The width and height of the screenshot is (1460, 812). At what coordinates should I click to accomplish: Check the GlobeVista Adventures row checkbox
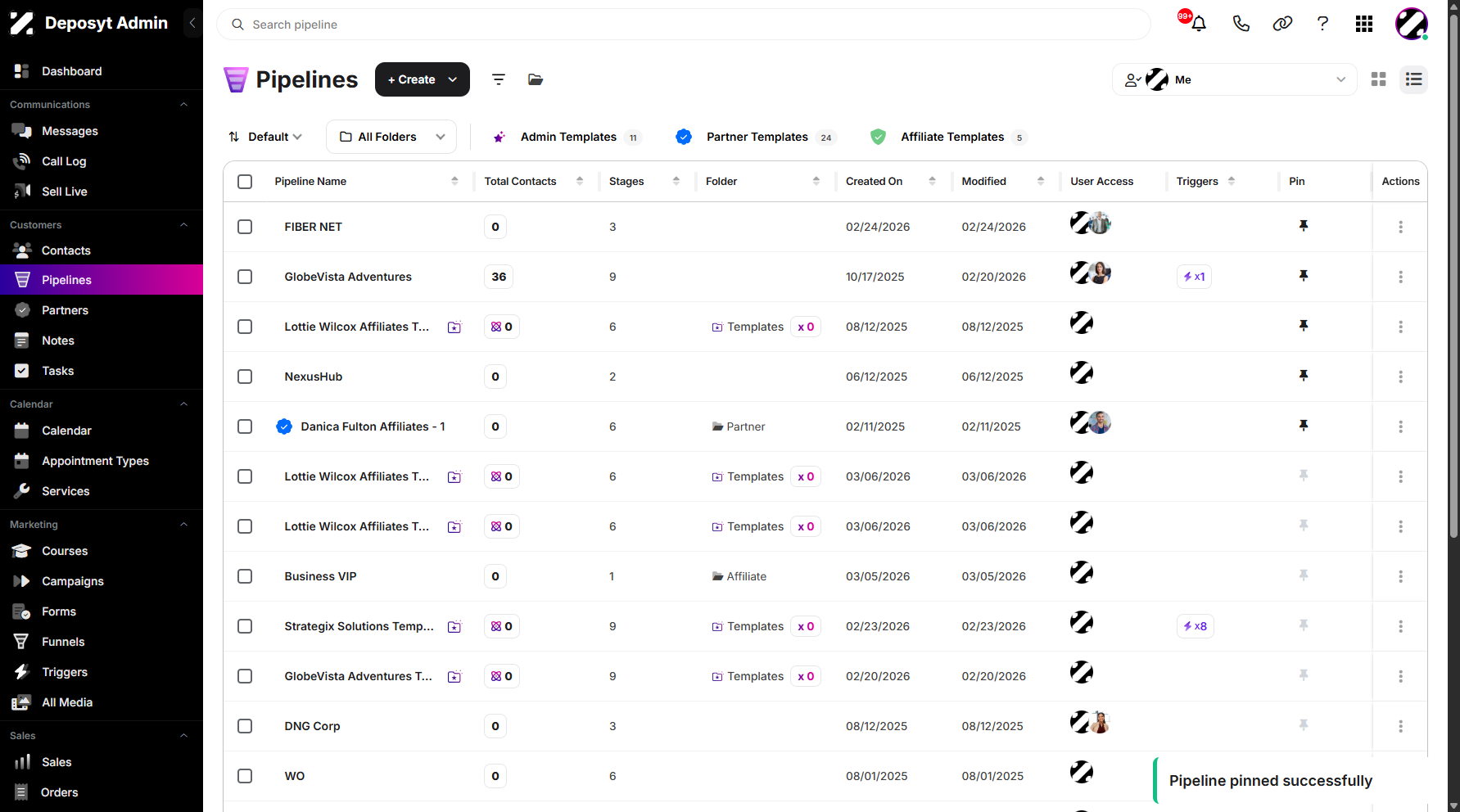tap(245, 277)
